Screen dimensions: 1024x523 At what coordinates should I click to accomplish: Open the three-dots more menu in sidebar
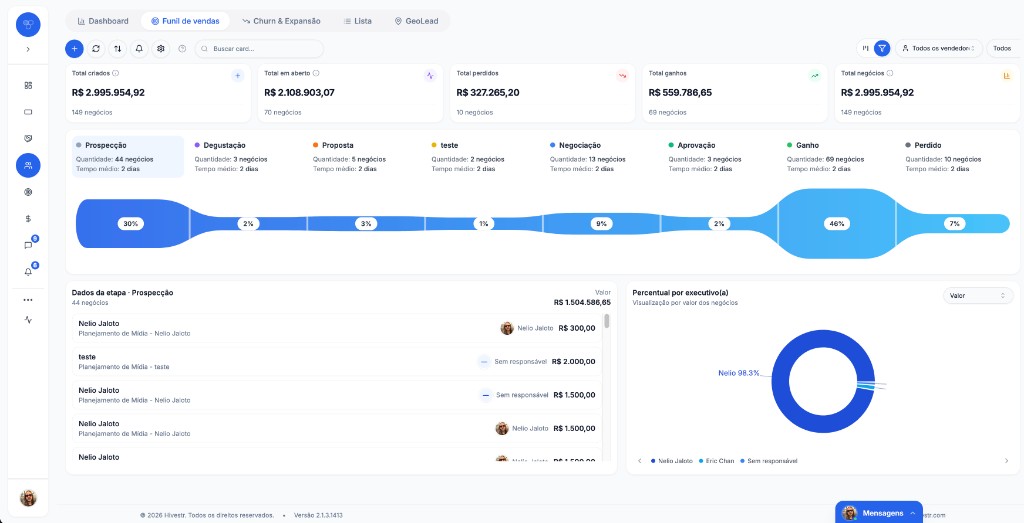coord(28,300)
